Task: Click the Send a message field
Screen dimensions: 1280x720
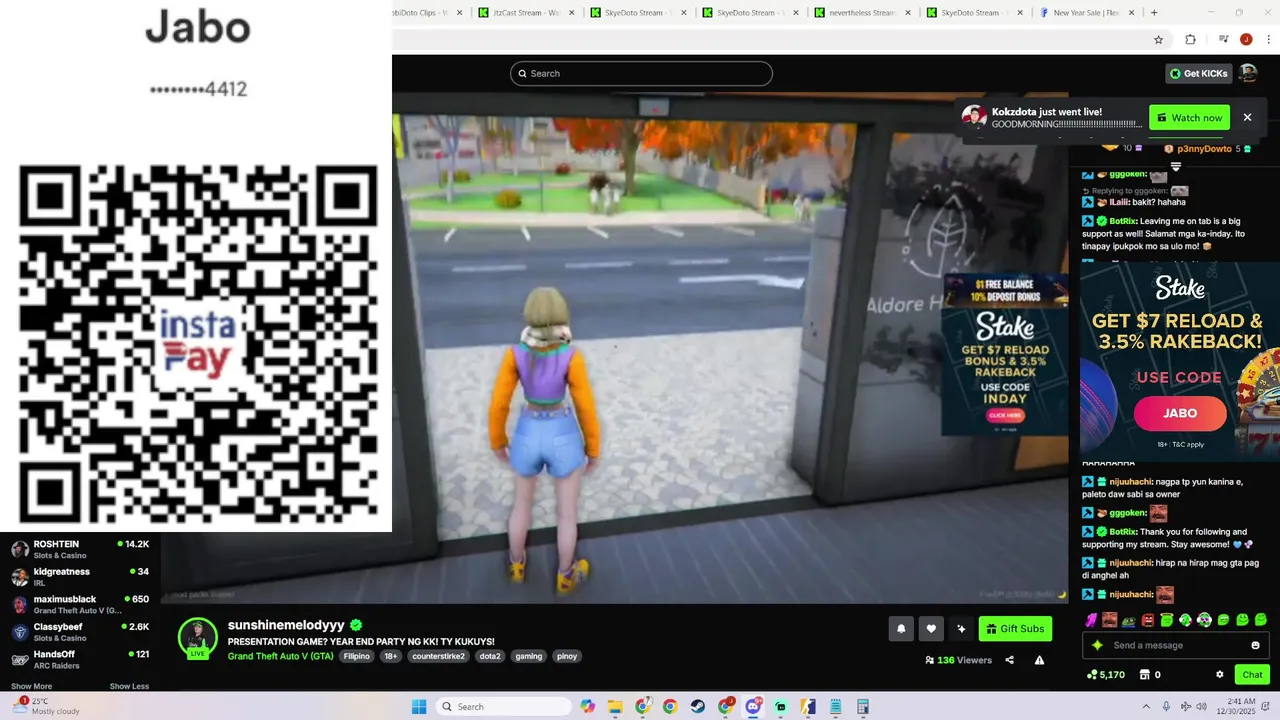Action: point(1176,645)
